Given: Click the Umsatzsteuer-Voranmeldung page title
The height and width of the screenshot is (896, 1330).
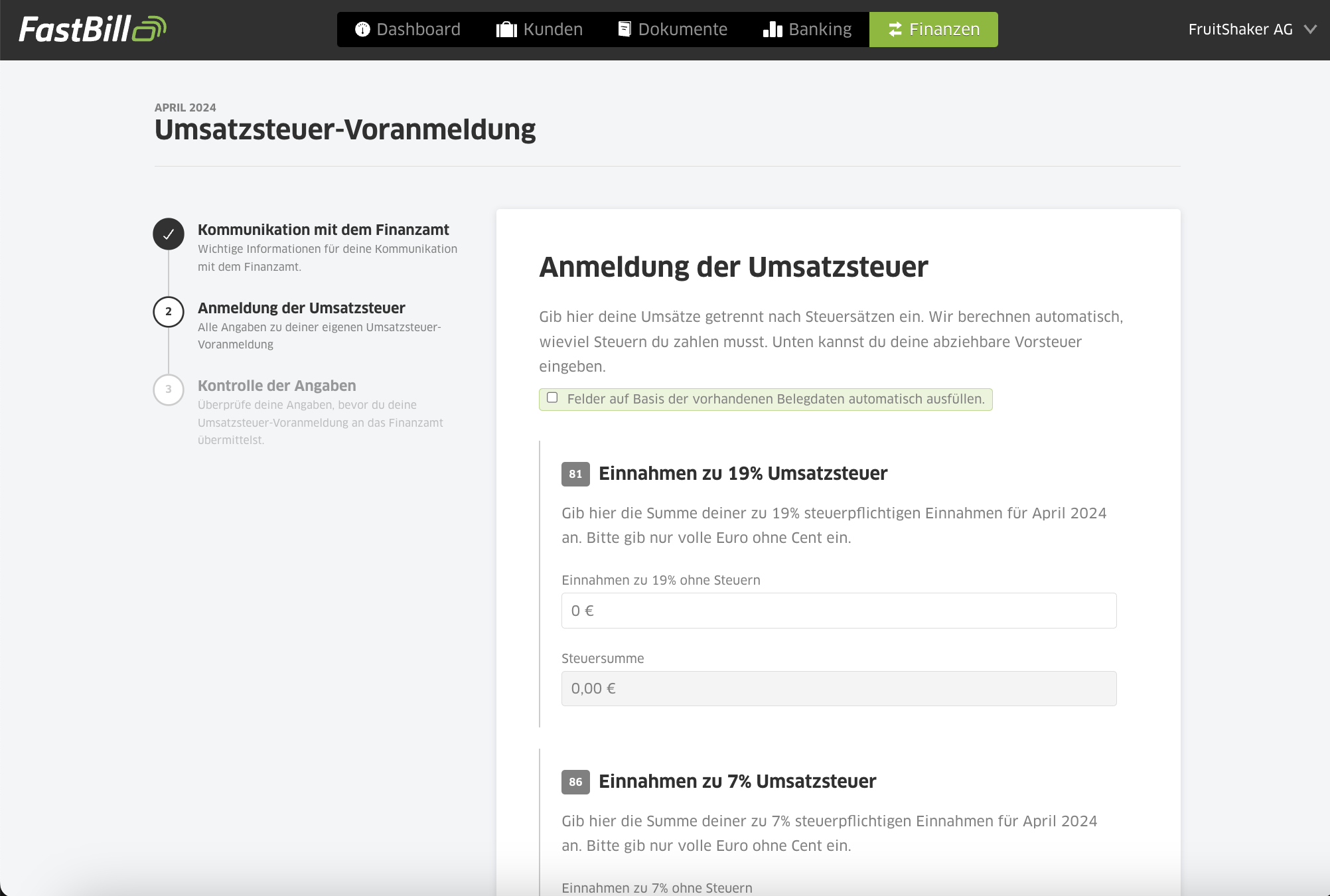Looking at the screenshot, I should point(345,130).
